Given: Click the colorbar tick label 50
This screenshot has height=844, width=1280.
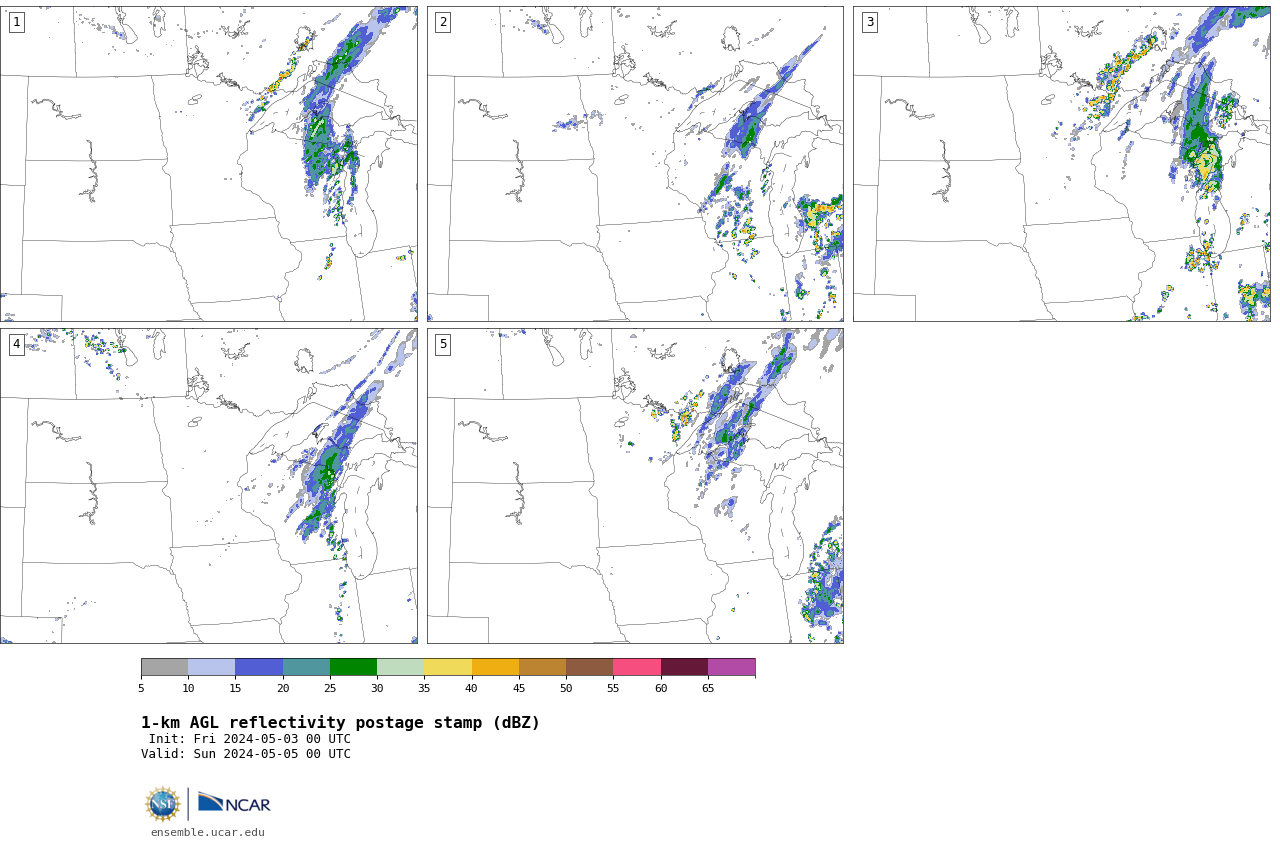Looking at the screenshot, I should 566,688.
